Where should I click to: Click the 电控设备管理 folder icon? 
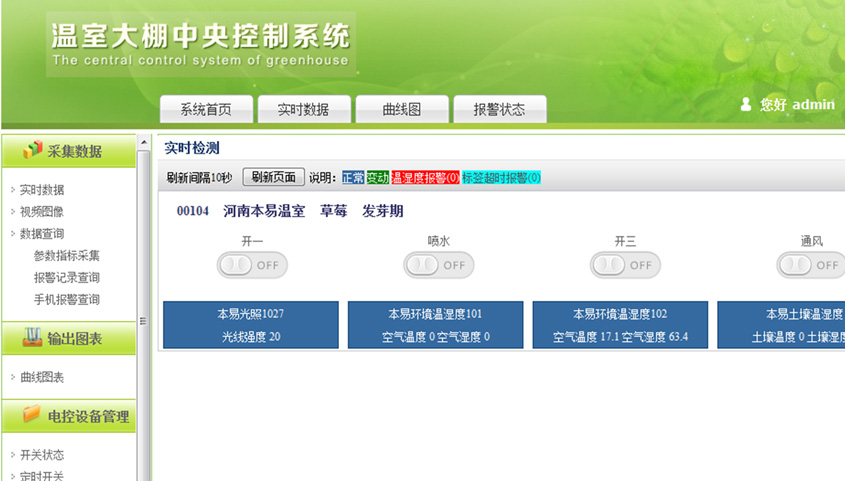[x=32, y=415]
